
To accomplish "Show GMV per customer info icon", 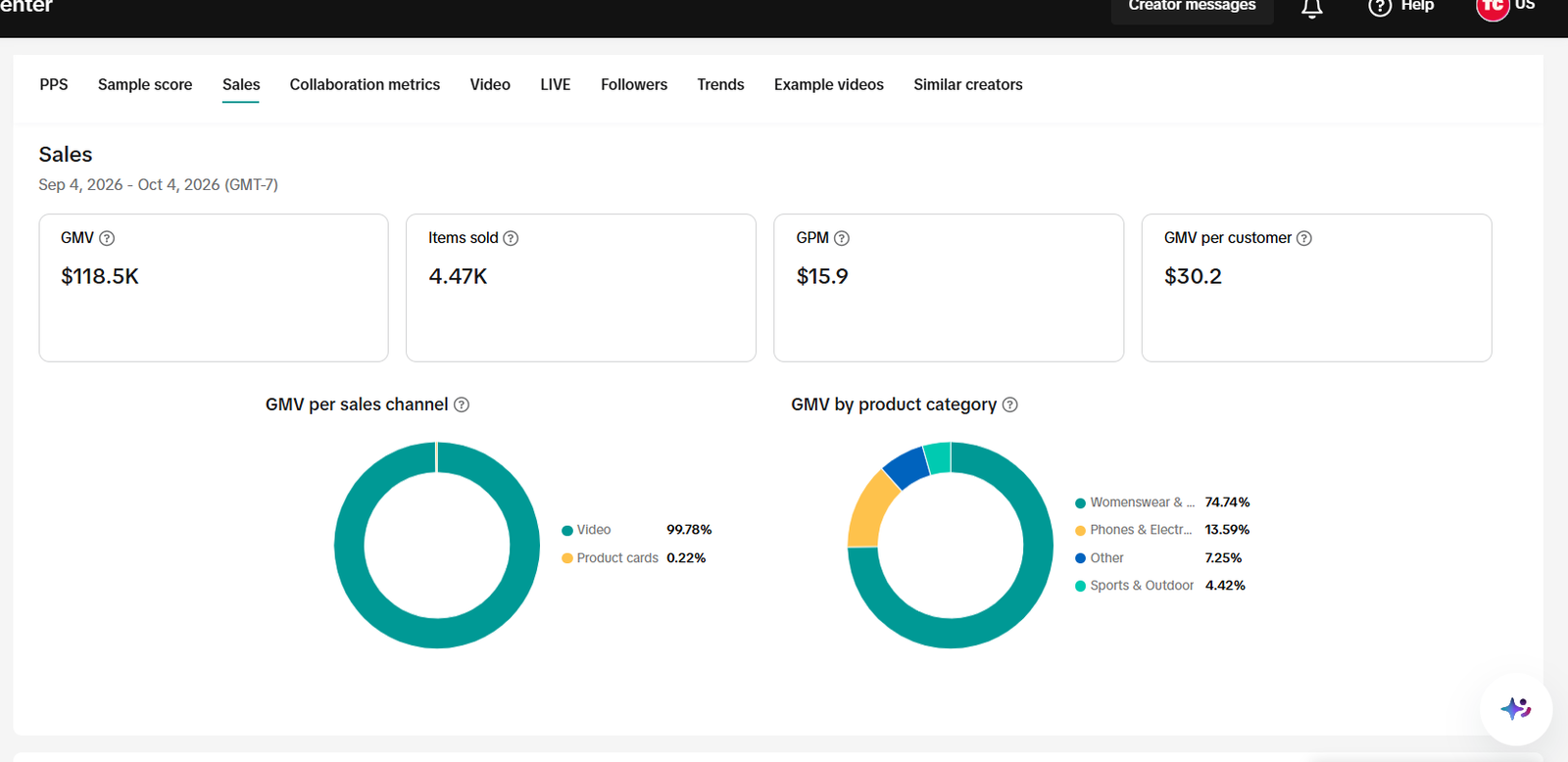I will [1304, 238].
